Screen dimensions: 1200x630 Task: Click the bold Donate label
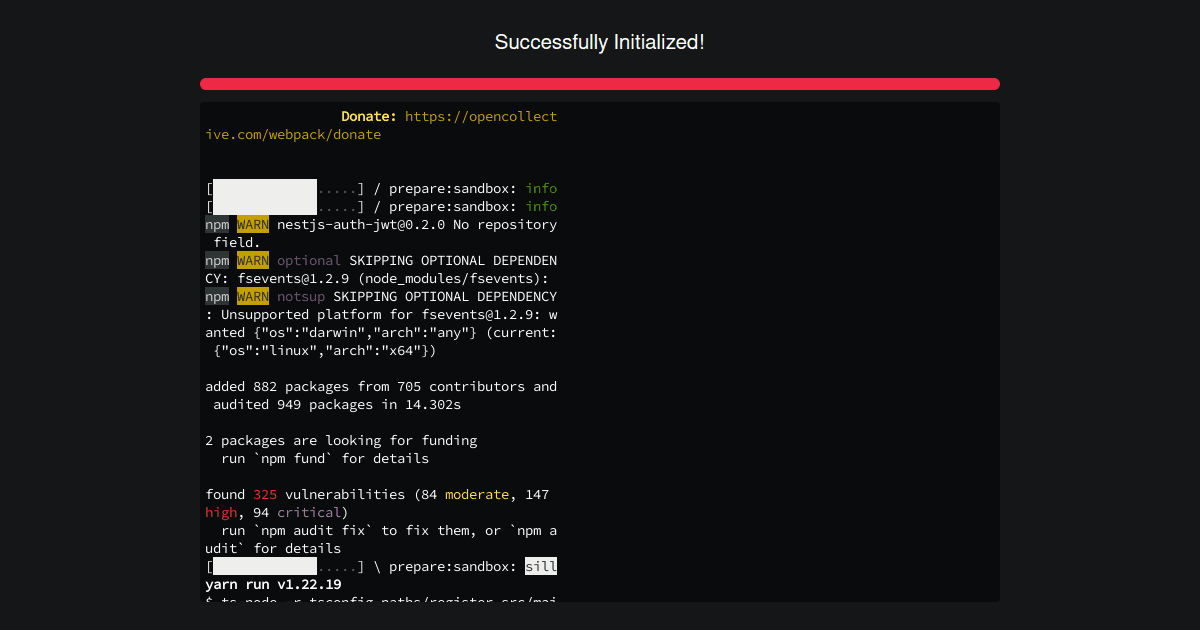[x=368, y=116]
